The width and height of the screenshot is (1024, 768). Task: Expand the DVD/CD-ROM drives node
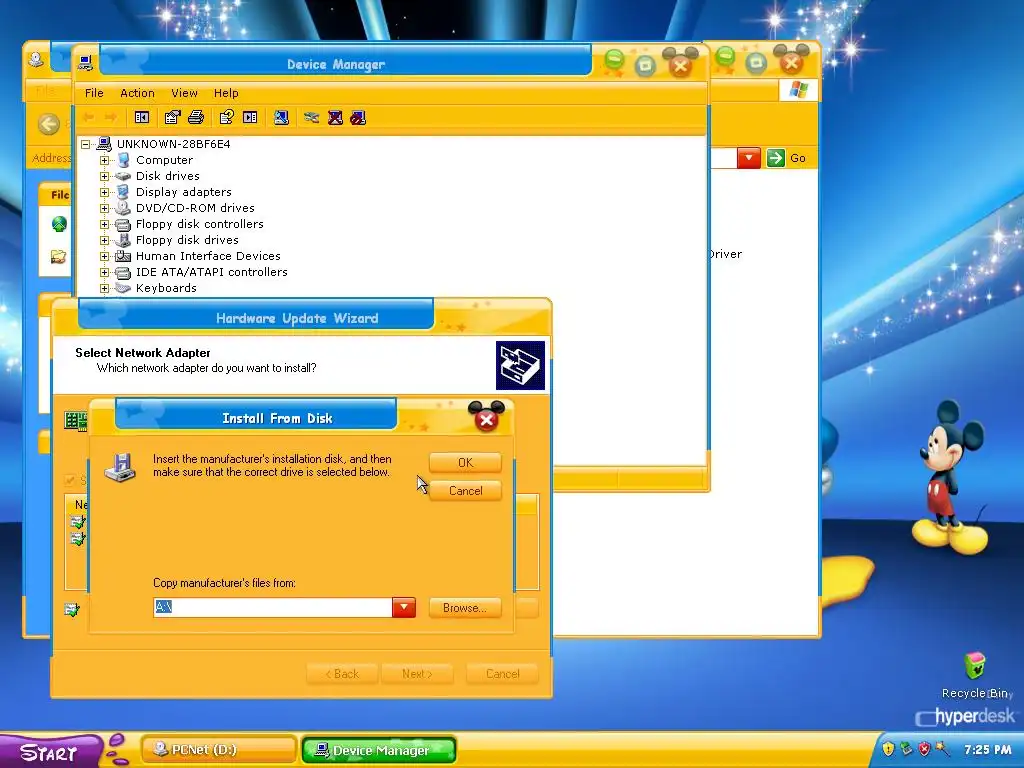104,208
